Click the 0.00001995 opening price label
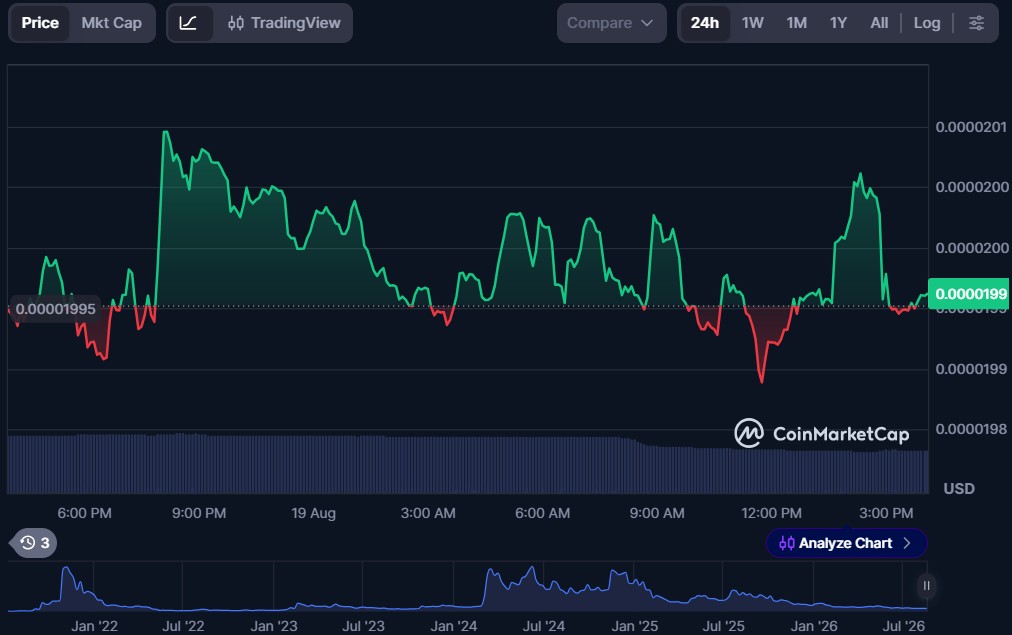The image size is (1012, 635). [x=56, y=309]
